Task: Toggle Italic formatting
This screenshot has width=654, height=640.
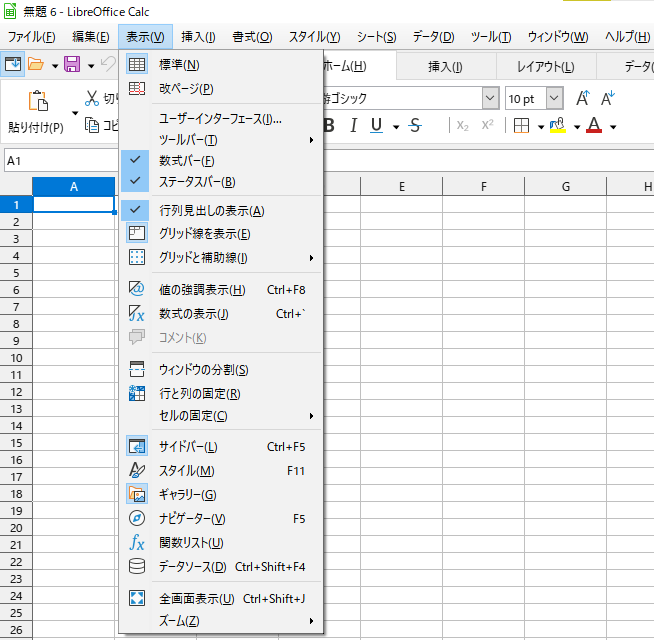Action: pos(354,125)
